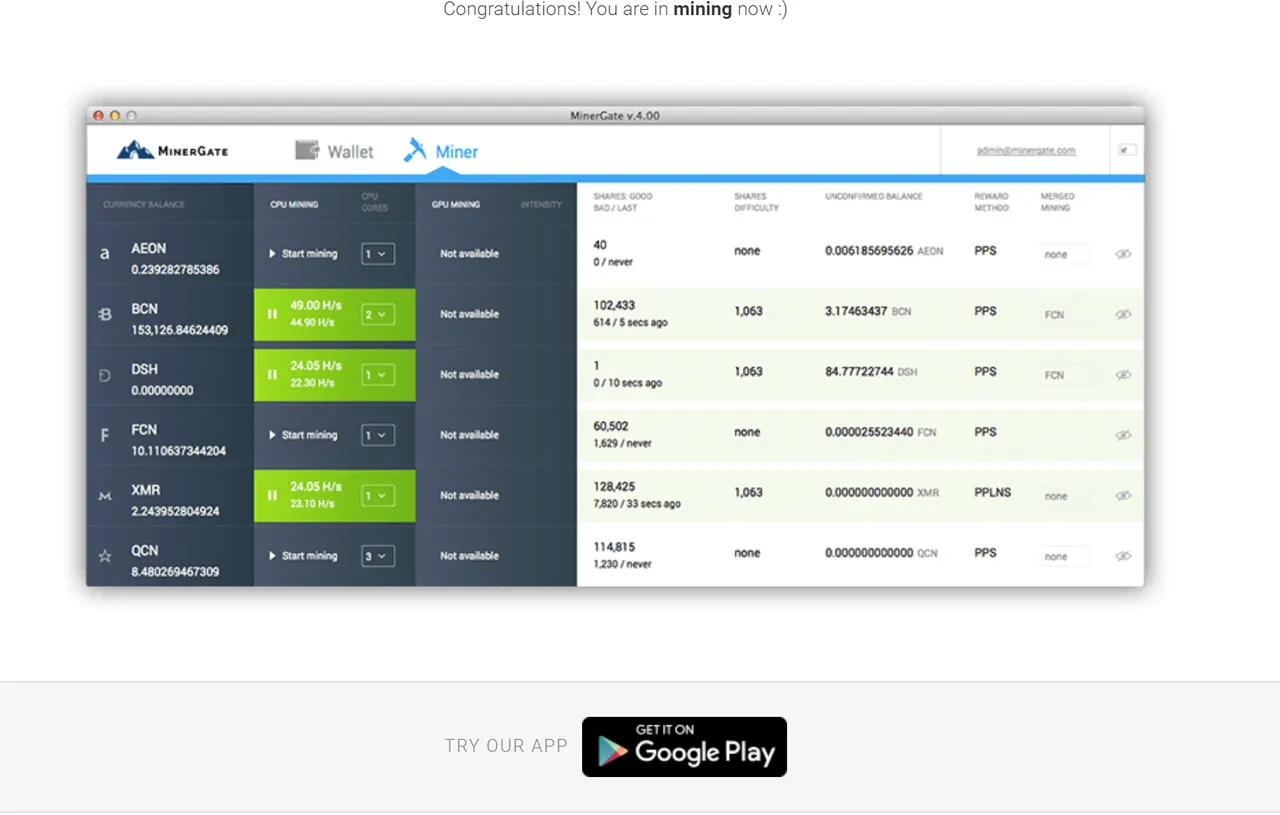Pause BCN CPU mining
This screenshot has height=815, width=1280.
(x=272, y=314)
